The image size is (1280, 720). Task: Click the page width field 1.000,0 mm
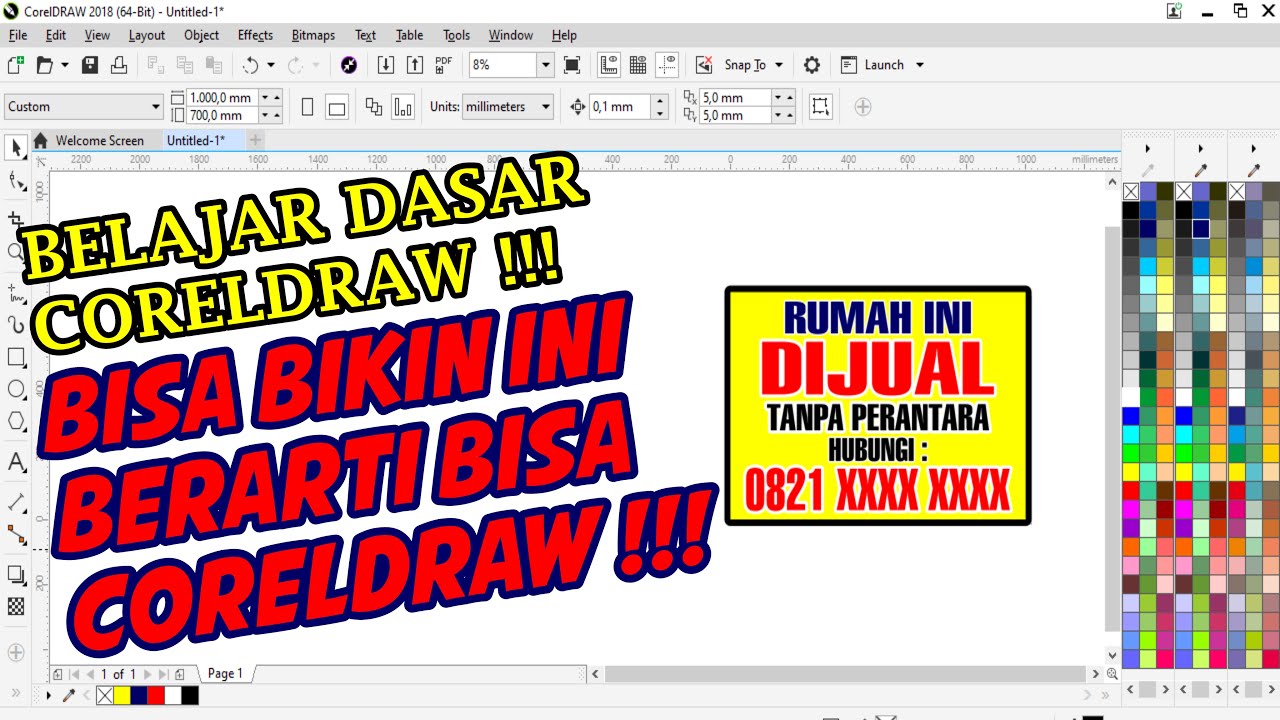pos(222,98)
